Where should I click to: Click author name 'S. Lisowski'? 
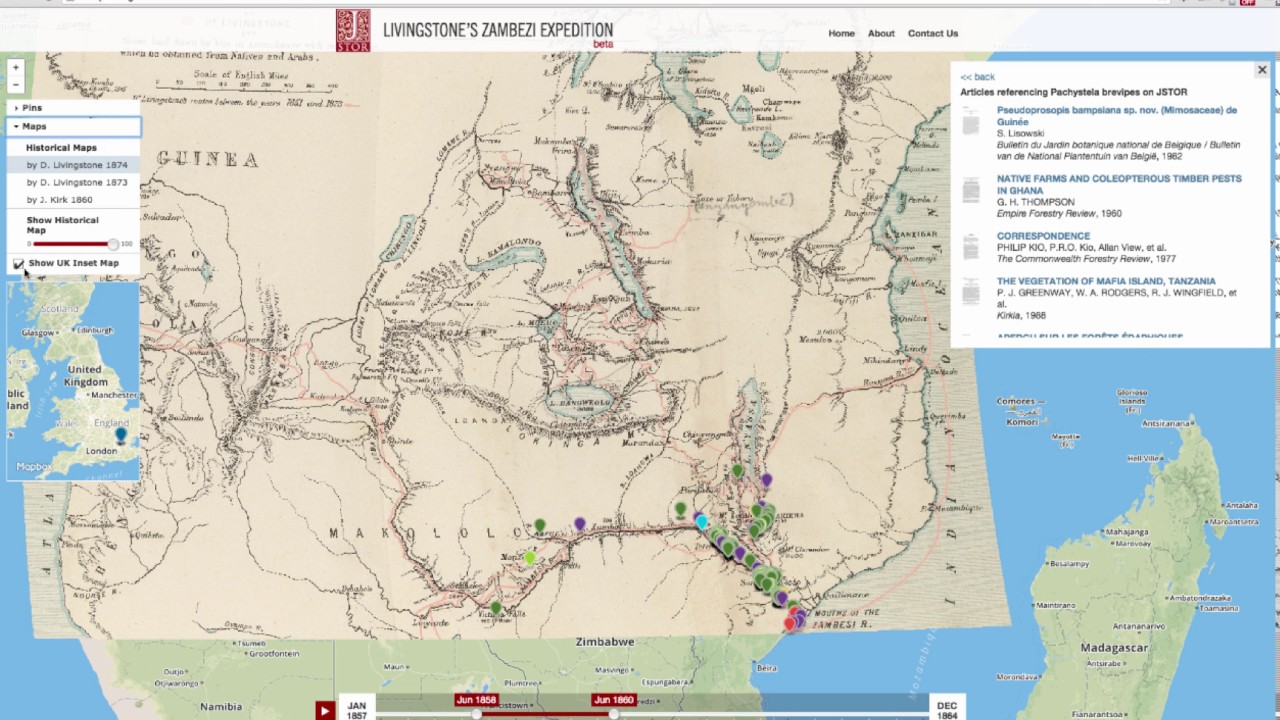click(1020, 133)
